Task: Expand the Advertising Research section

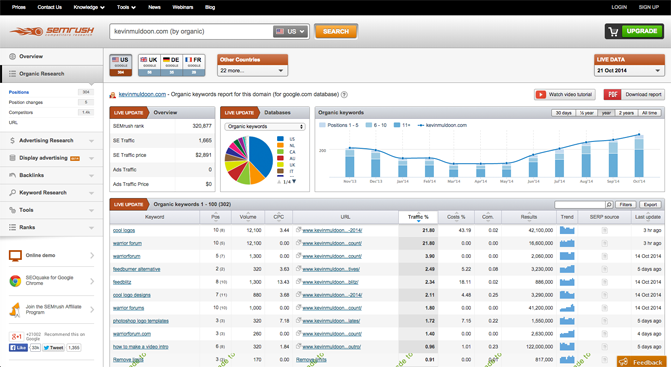Action: pyautogui.click(x=91, y=141)
